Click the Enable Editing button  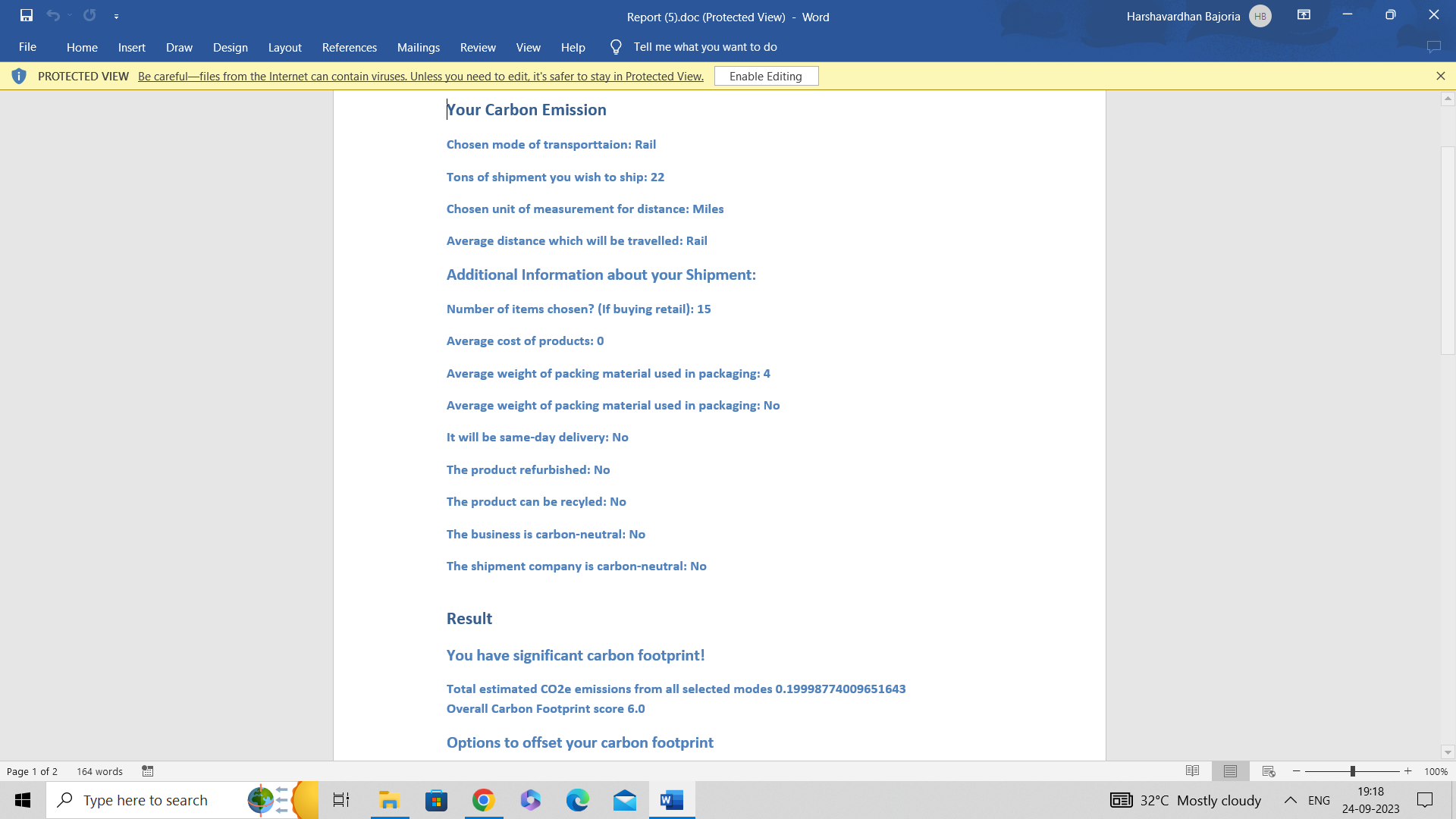click(x=766, y=76)
